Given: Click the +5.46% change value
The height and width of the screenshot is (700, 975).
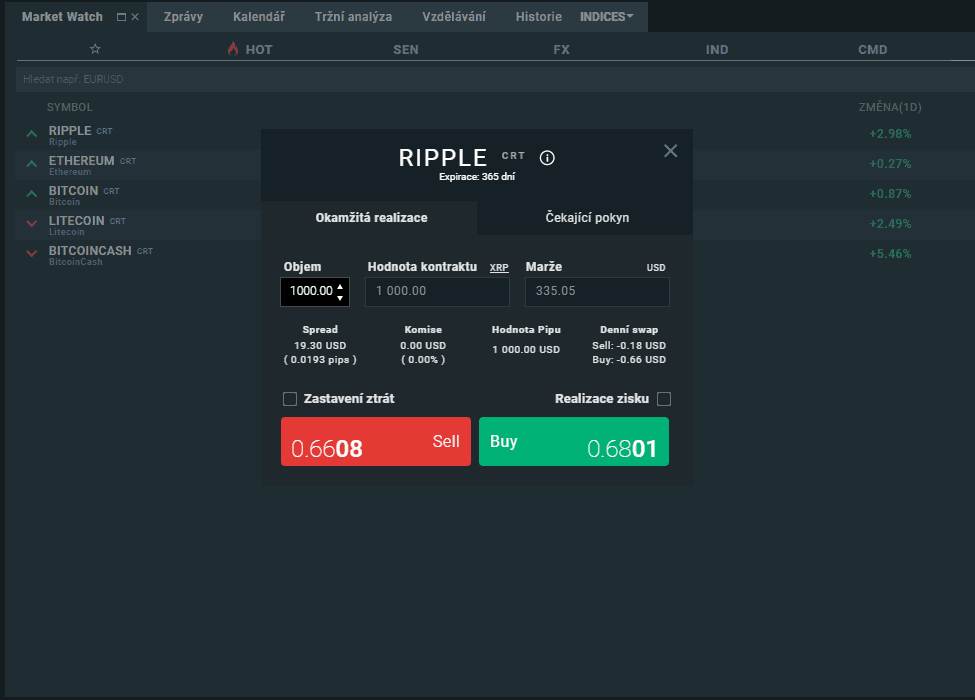Looking at the screenshot, I should tap(890, 254).
